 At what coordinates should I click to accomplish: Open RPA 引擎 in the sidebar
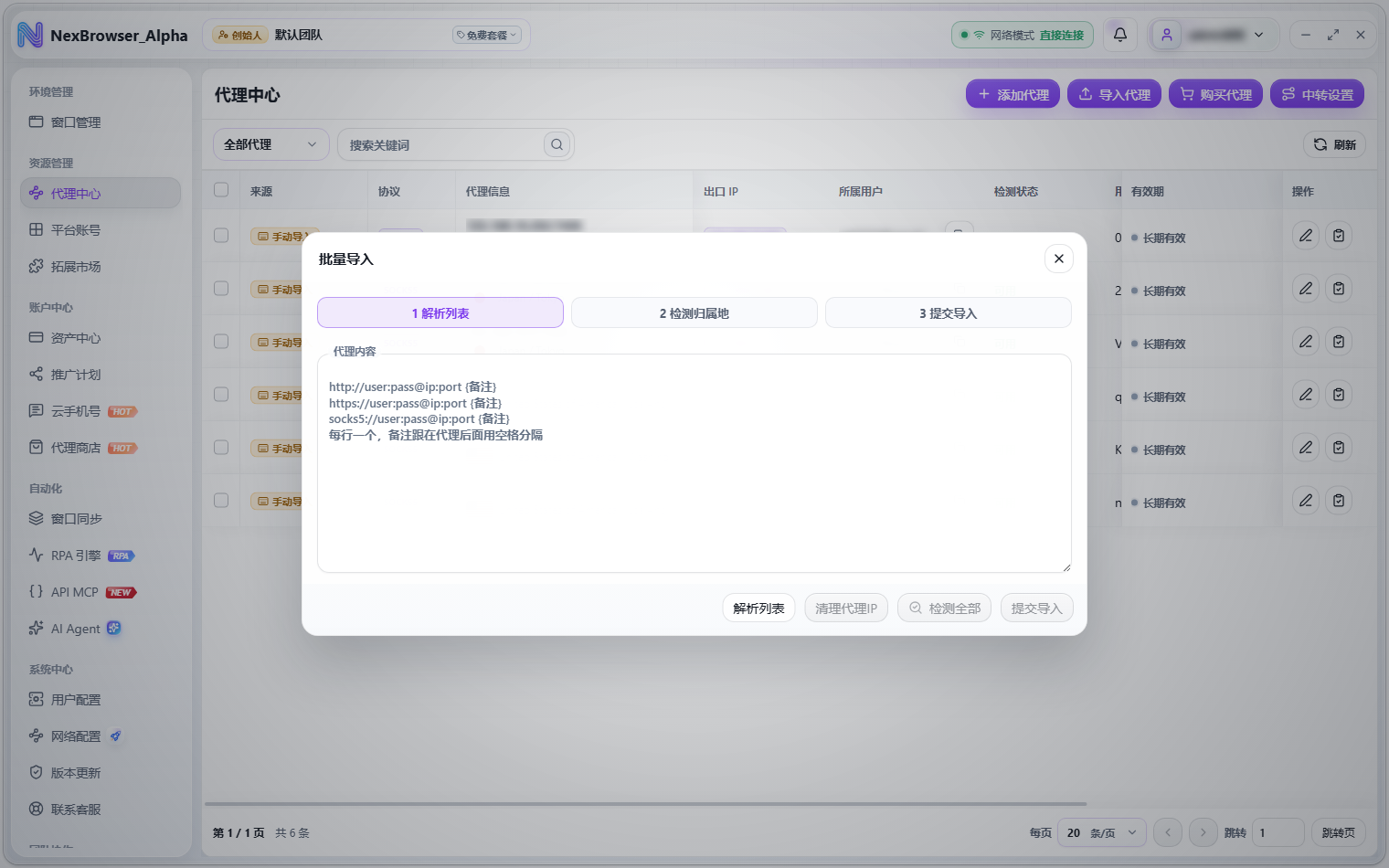pyautogui.click(x=101, y=556)
